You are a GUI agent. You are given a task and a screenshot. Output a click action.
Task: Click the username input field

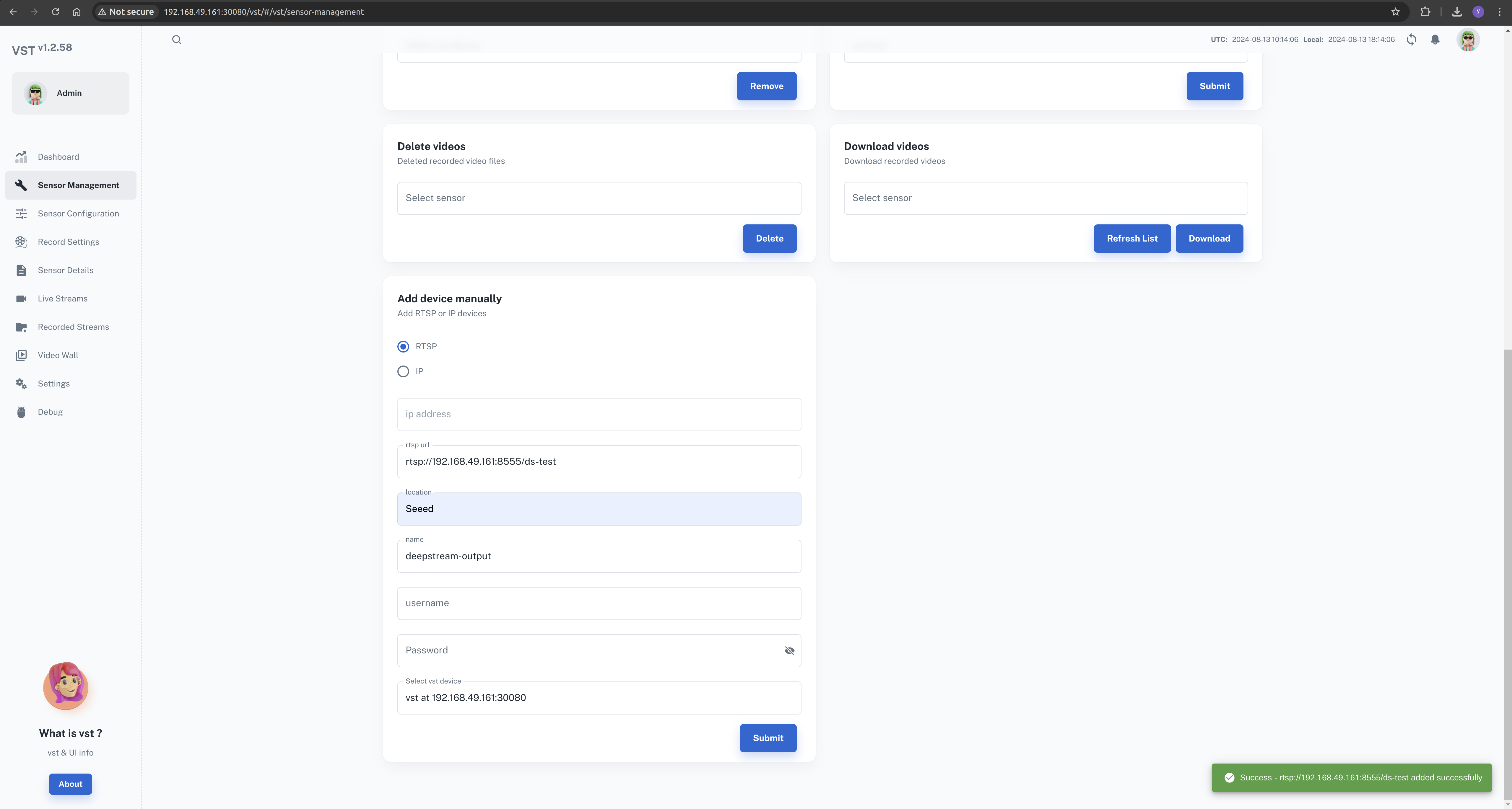pyautogui.click(x=599, y=604)
